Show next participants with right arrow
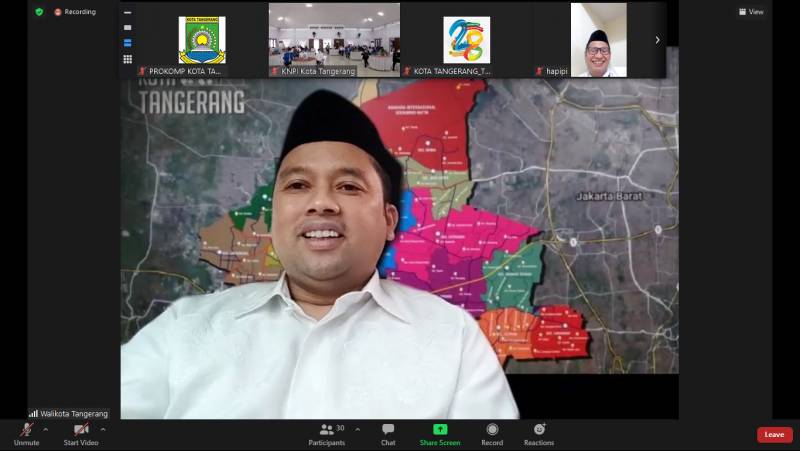 click(x=657, y=40)
